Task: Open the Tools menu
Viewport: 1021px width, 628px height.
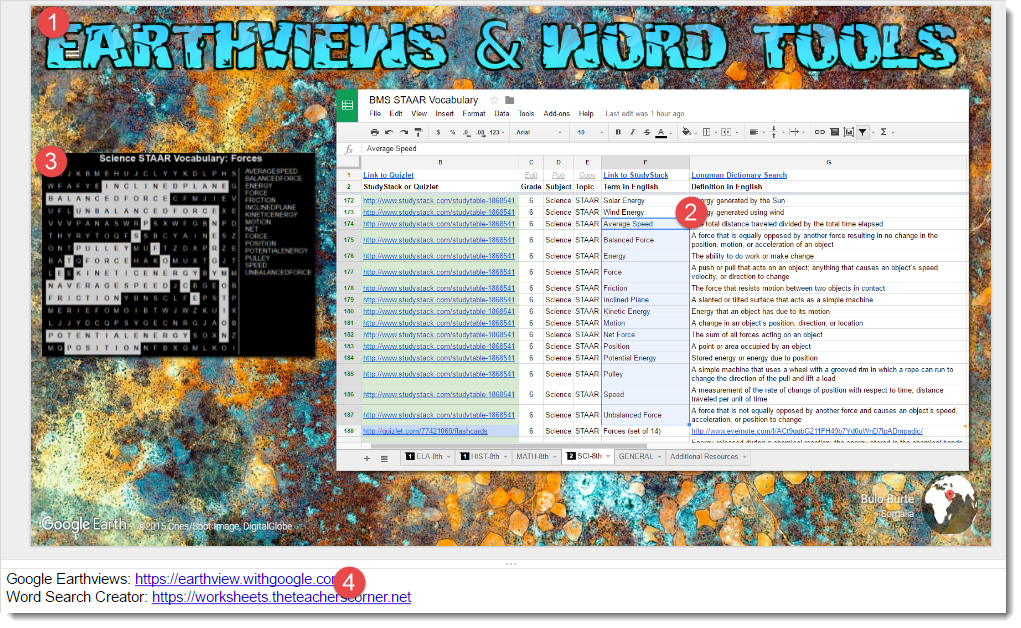Action: 526,113
